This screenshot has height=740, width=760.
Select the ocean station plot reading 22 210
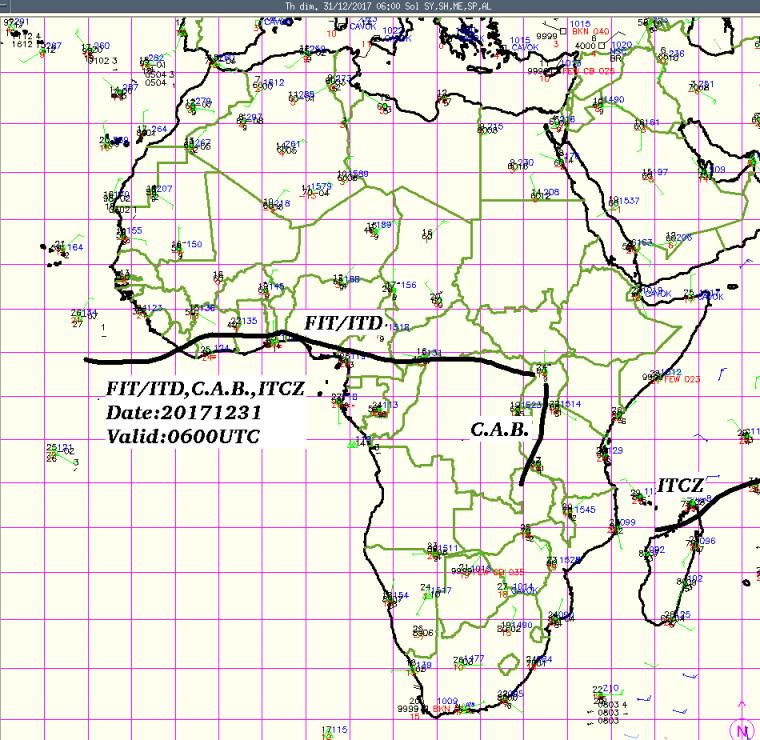[x=607, y=689]
